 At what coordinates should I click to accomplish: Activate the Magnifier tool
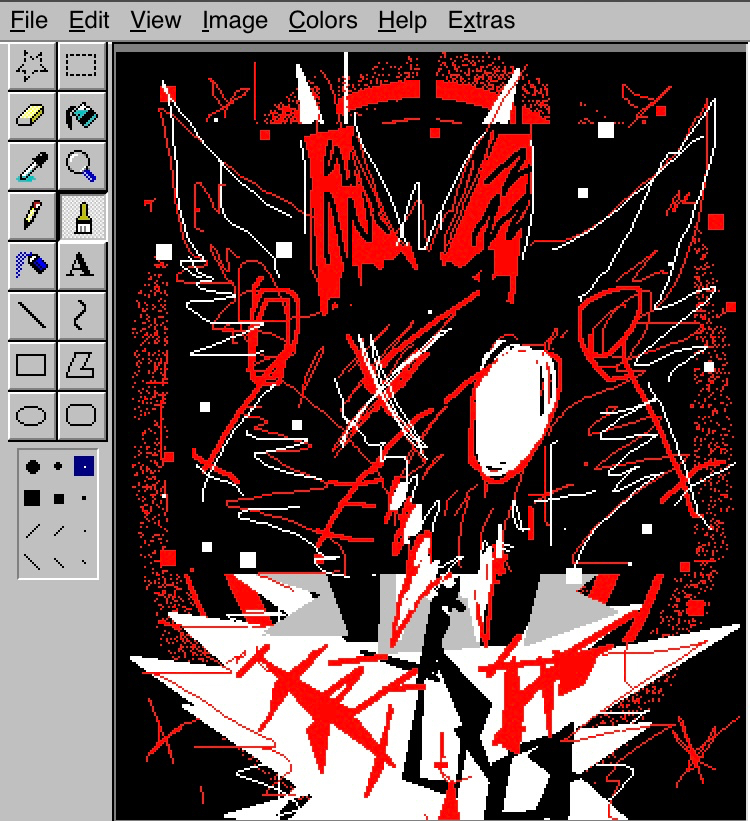82,165
